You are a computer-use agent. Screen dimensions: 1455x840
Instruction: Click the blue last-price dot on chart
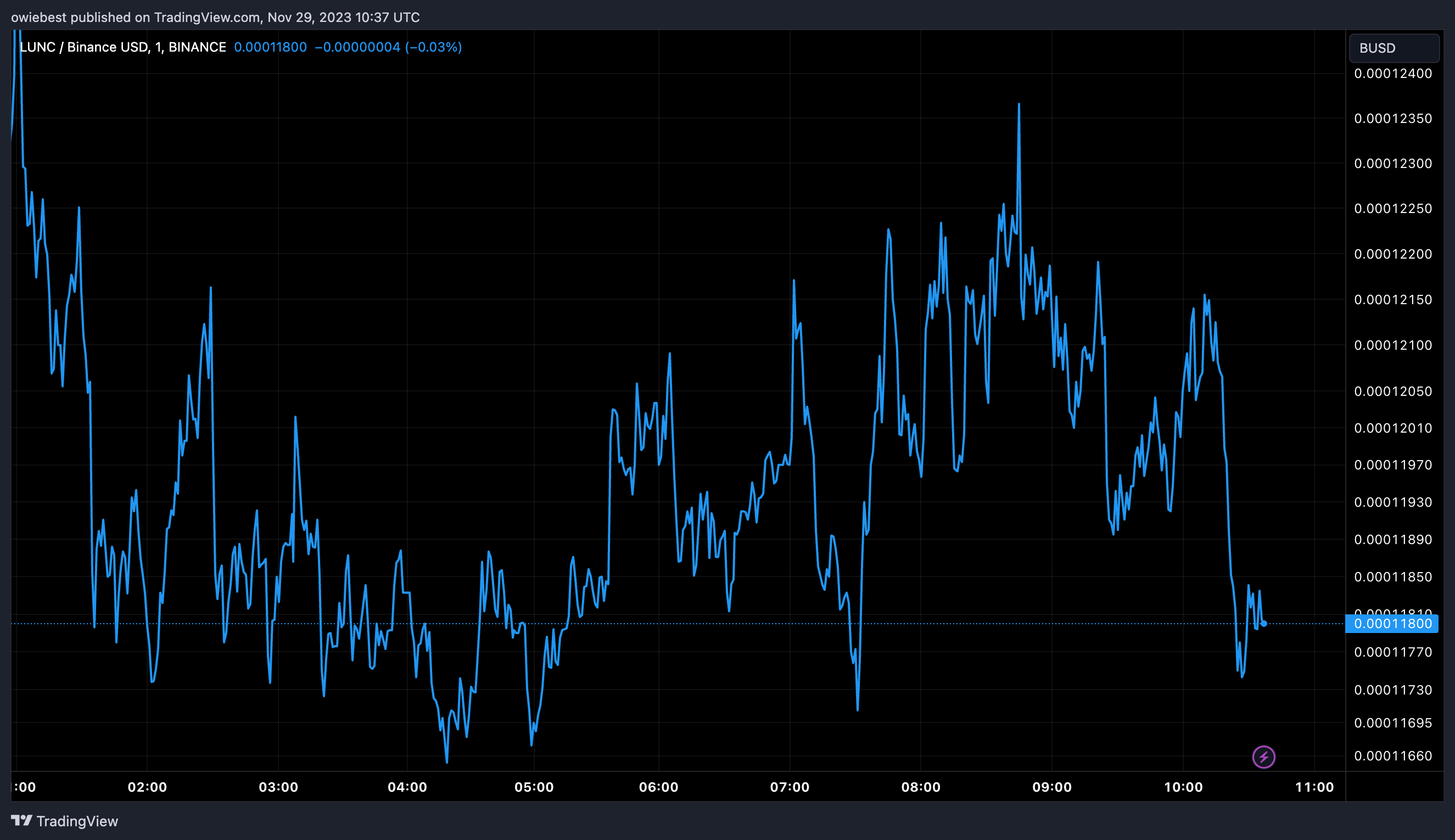coord(1263,624)
